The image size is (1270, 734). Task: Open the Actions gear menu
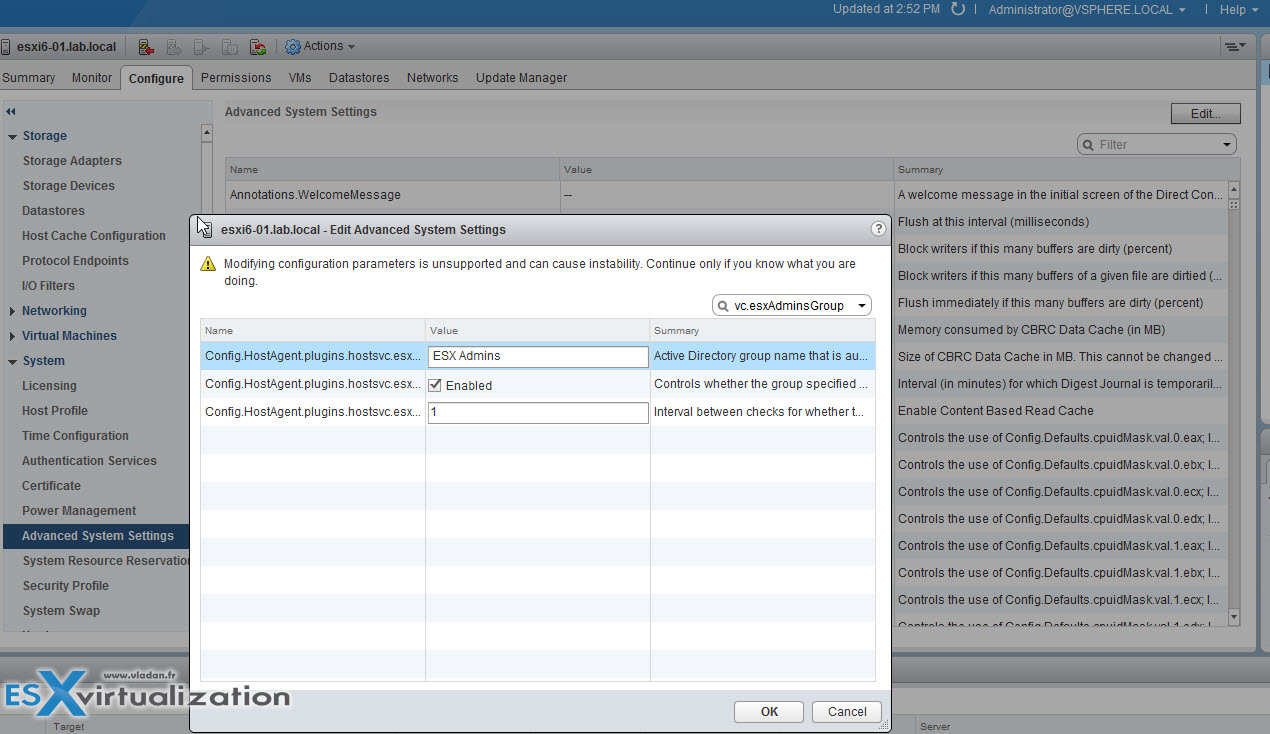(292, 46)
